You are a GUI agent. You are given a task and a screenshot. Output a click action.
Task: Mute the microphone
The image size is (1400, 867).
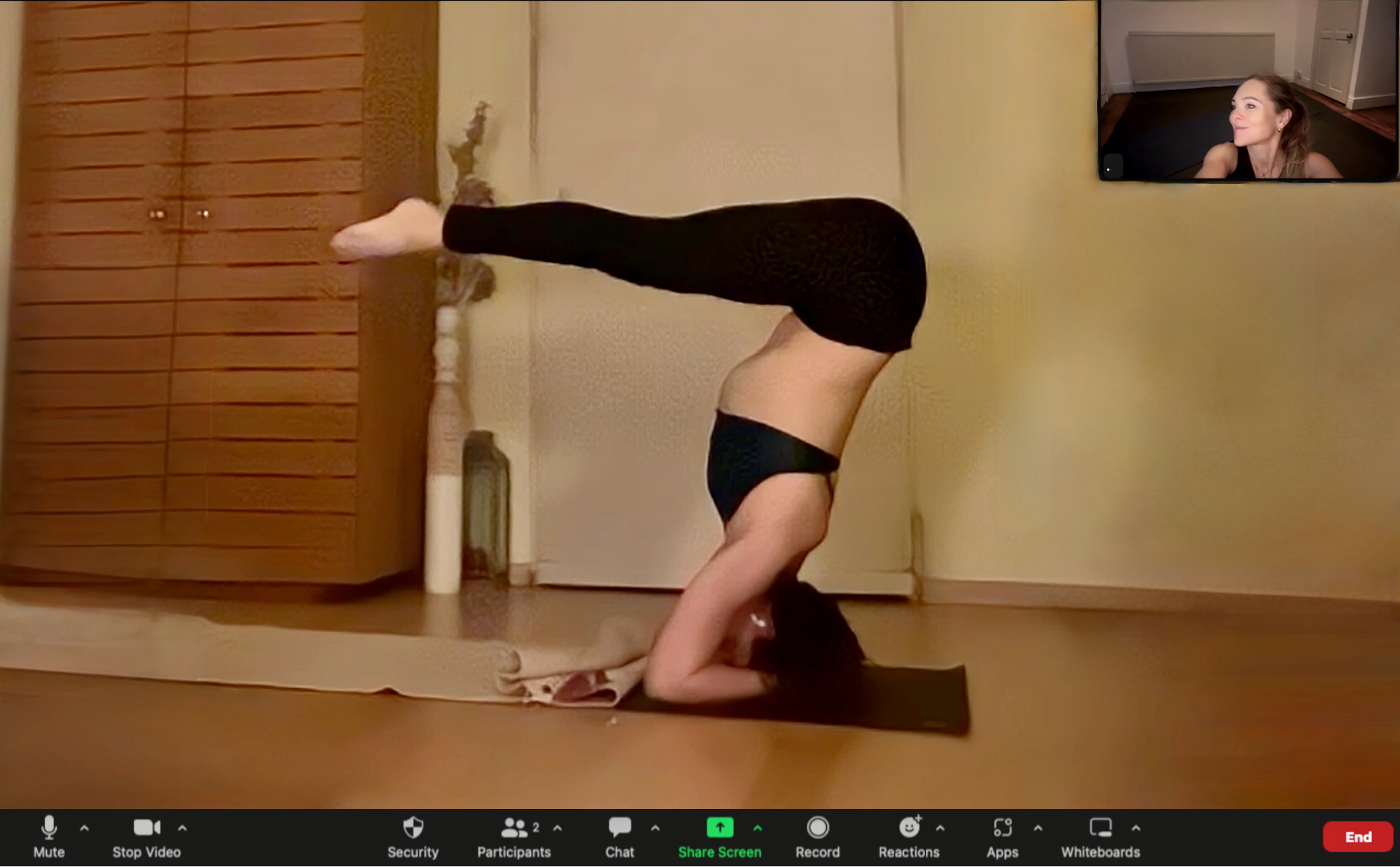(x=49, y=829)
